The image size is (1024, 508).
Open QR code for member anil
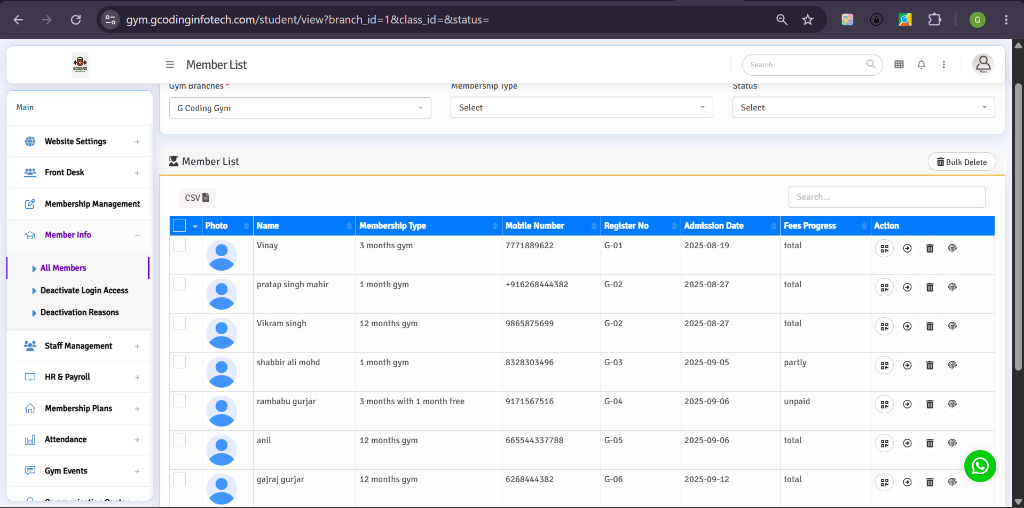coord(884,443)
